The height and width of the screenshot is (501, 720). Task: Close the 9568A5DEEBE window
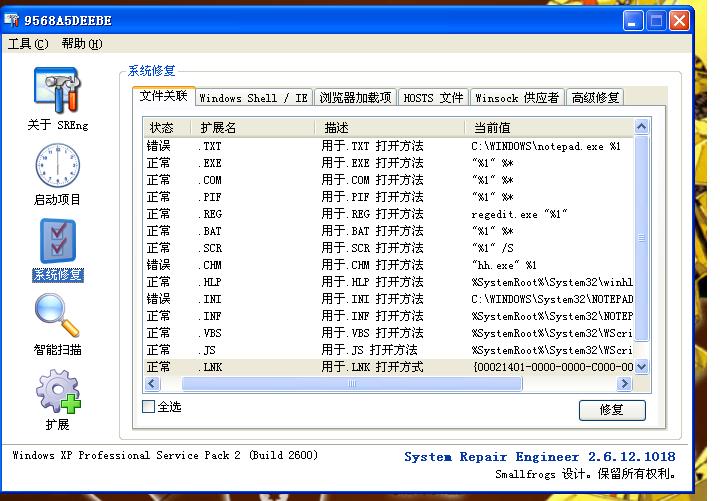pos(680,21)
